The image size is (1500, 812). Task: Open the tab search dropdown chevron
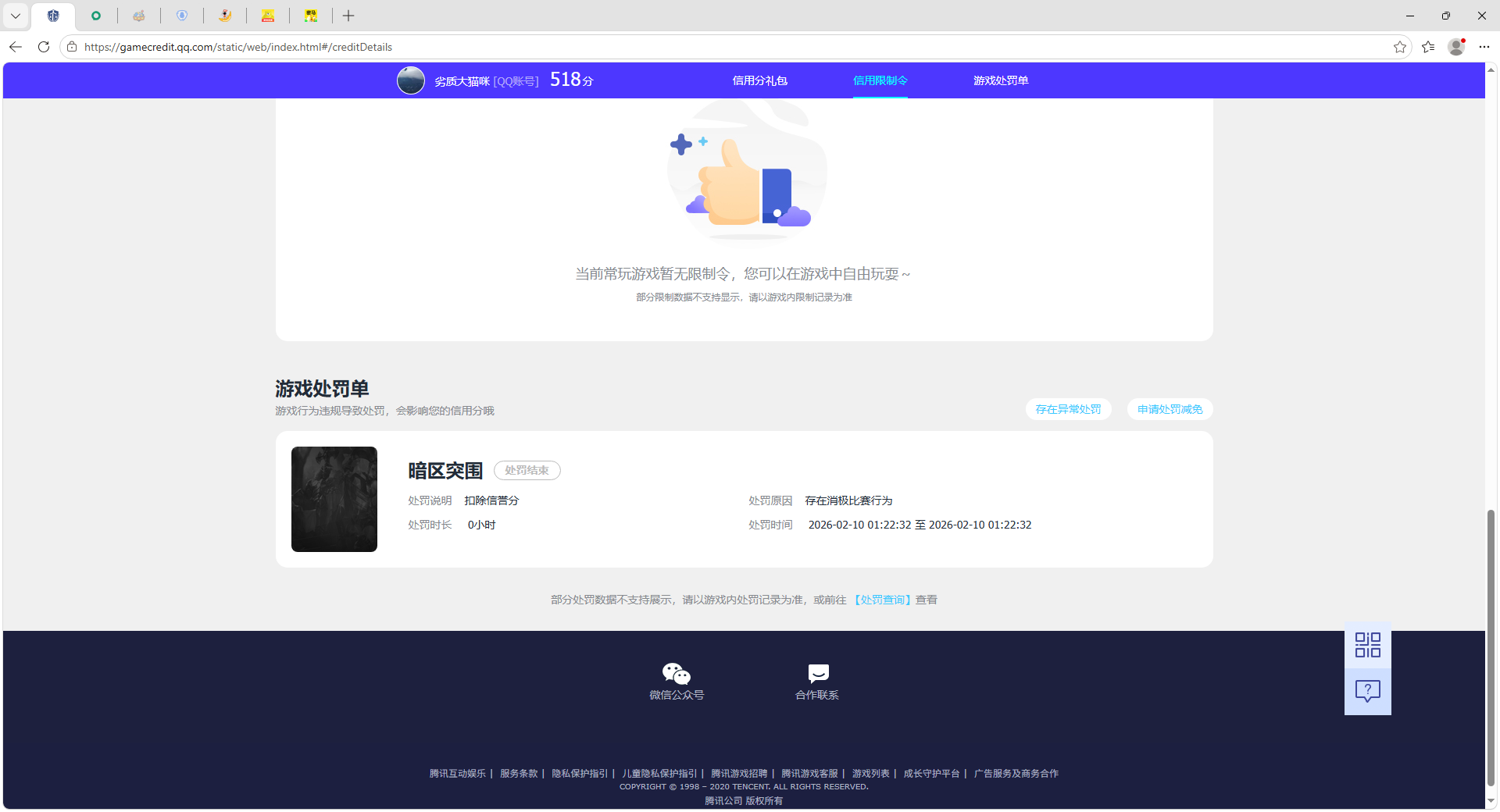coord(15,16)
